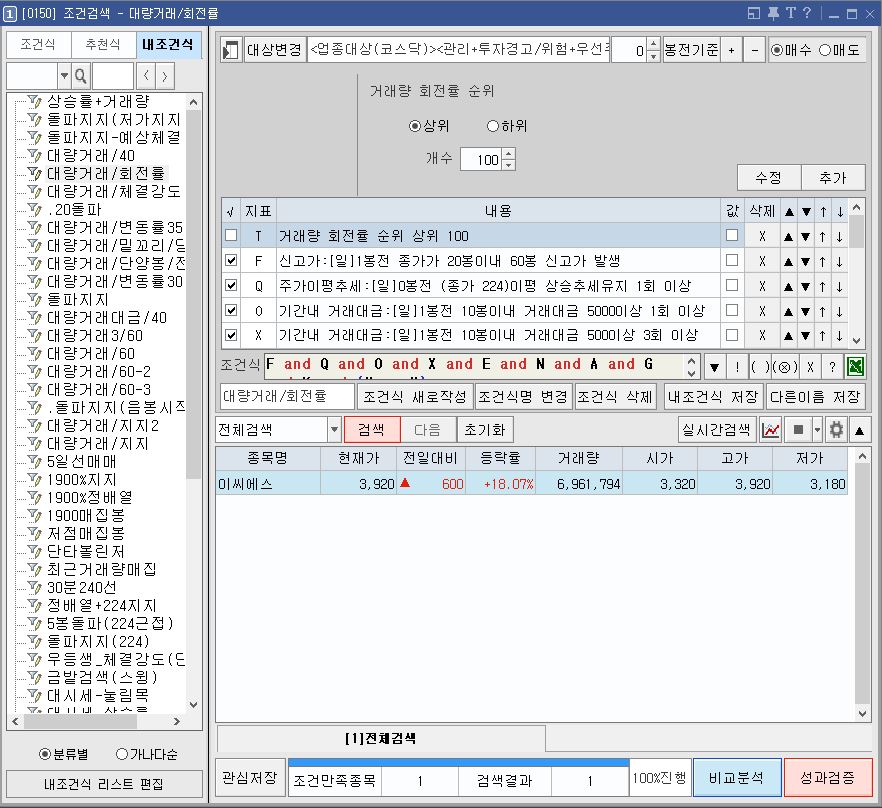
Task: Open the gear settings icon in results toolbar
Action: click(836, 430)
